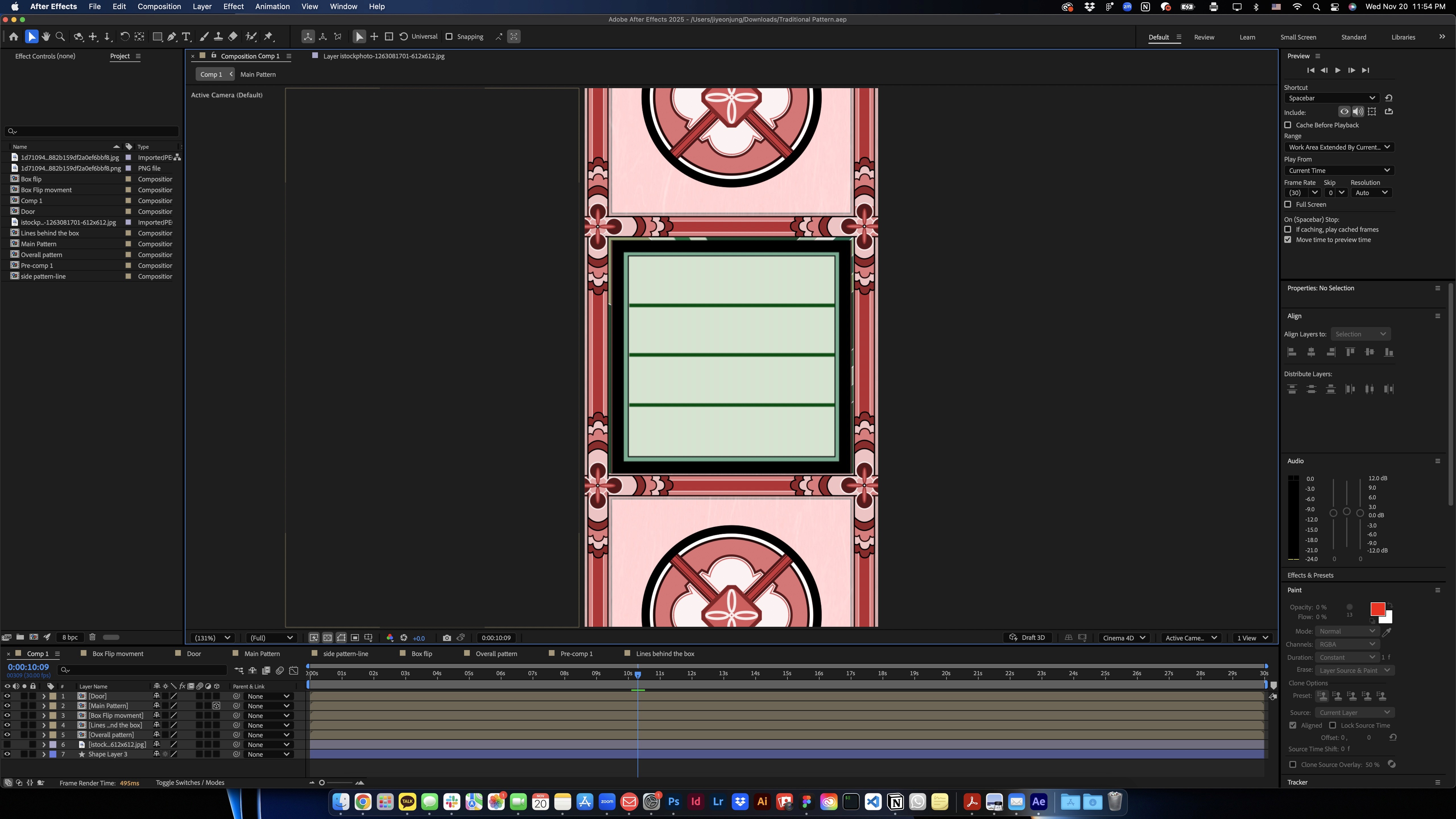The width and height of the screenshot is (1456, 819).
Task: Click Toggle Switches / Modes button
Action: (x=190, y=783)
